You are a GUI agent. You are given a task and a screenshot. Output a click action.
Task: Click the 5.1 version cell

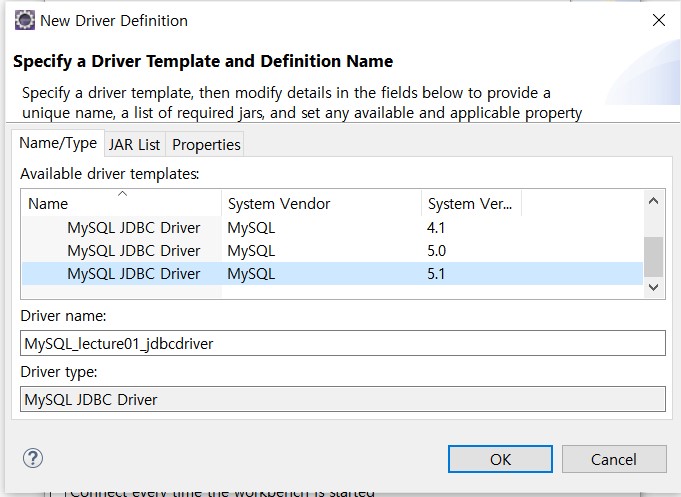pos(436,274)
